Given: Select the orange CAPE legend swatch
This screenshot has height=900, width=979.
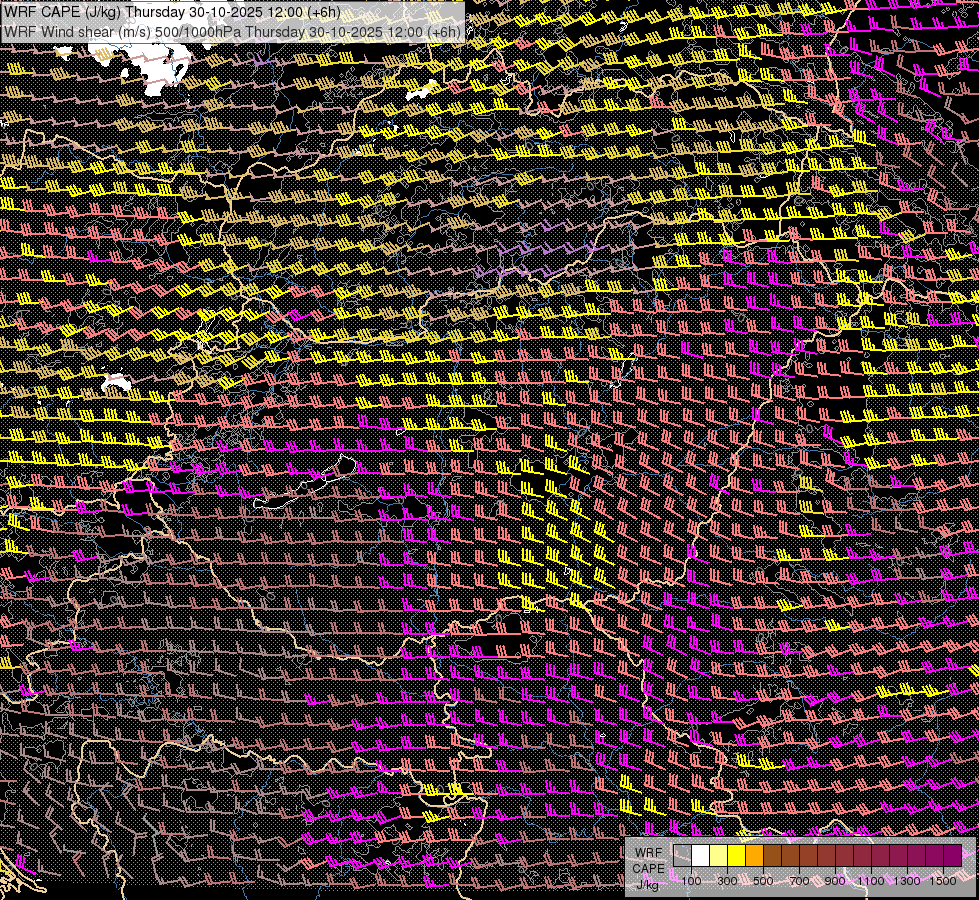Looking at the screenshot, I should (754, 855).
